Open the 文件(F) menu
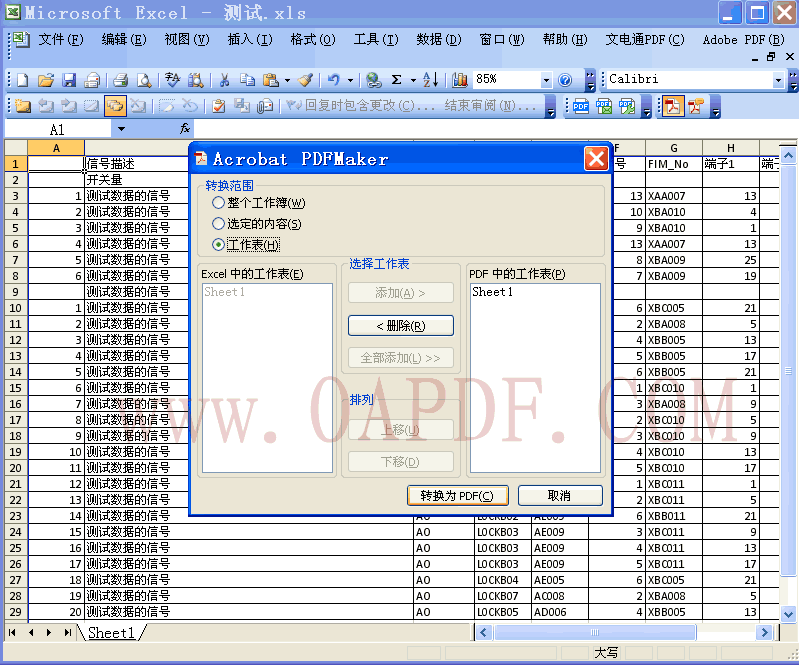799x665 pixels. [61, 39]
